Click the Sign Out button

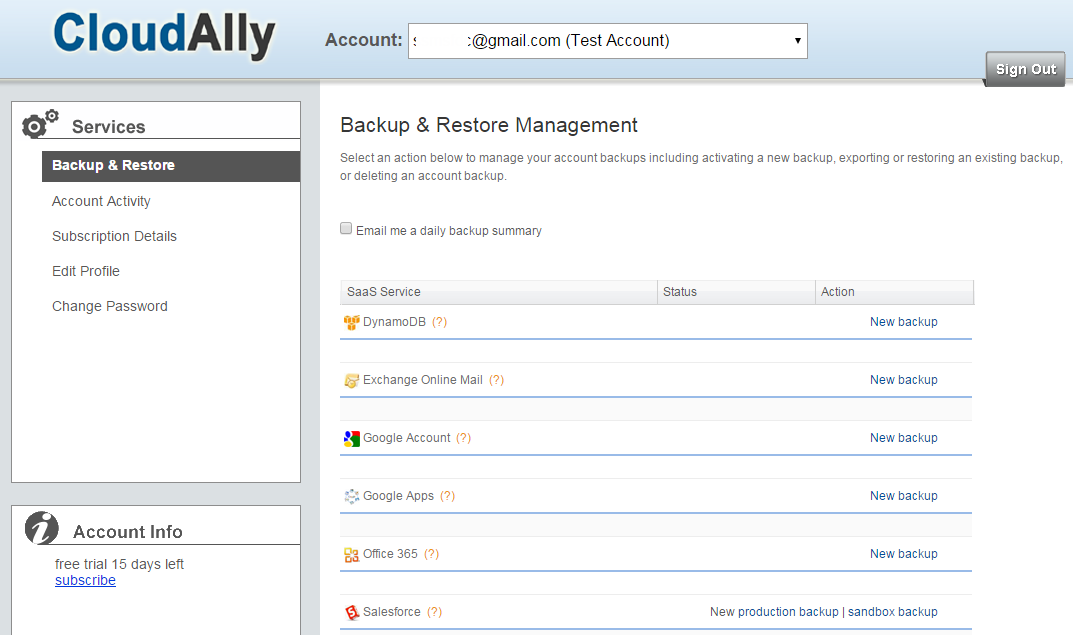1024,69
